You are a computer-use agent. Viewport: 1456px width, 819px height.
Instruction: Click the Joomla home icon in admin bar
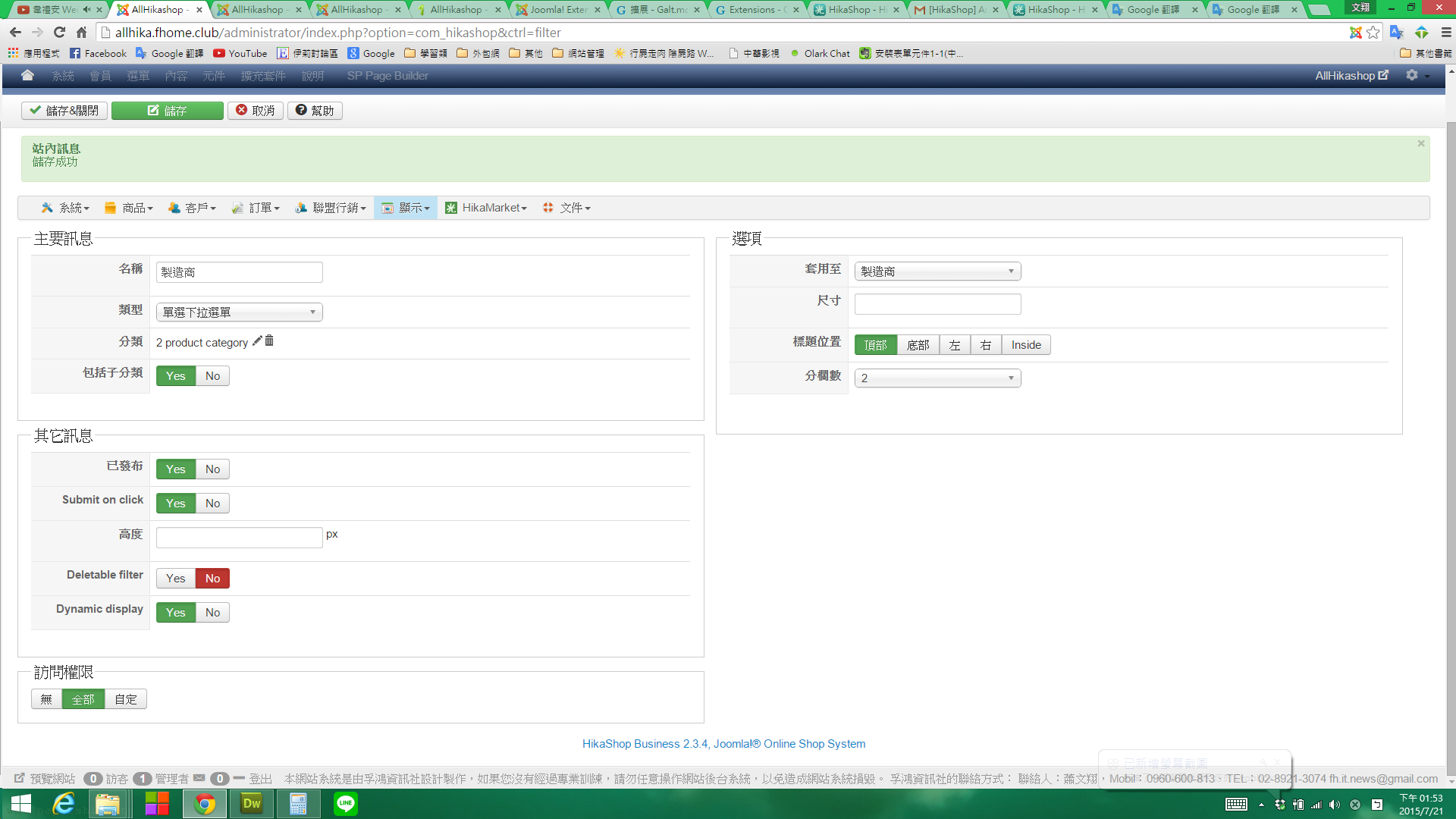click(x=27, y=75)
